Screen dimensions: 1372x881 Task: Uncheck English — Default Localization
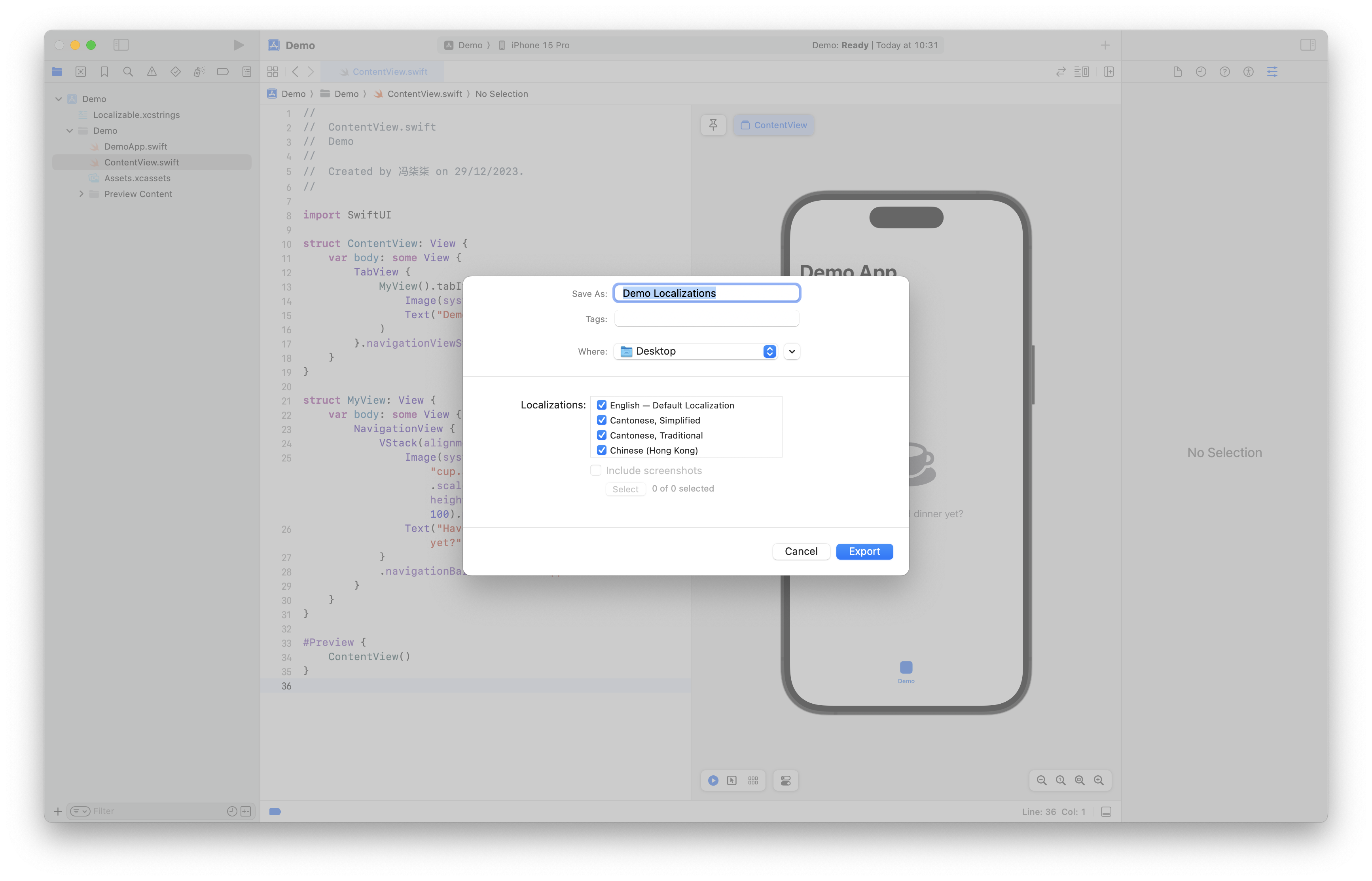[601, 404]
